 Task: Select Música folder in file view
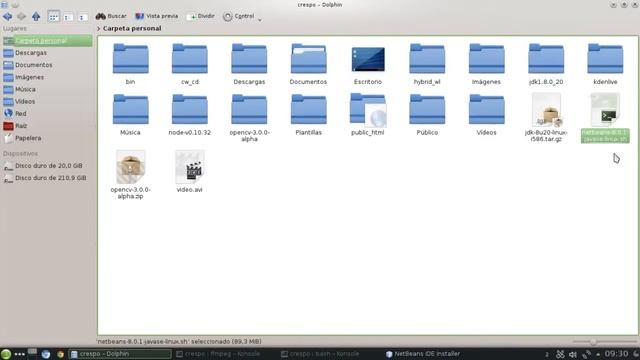[130, 109]
